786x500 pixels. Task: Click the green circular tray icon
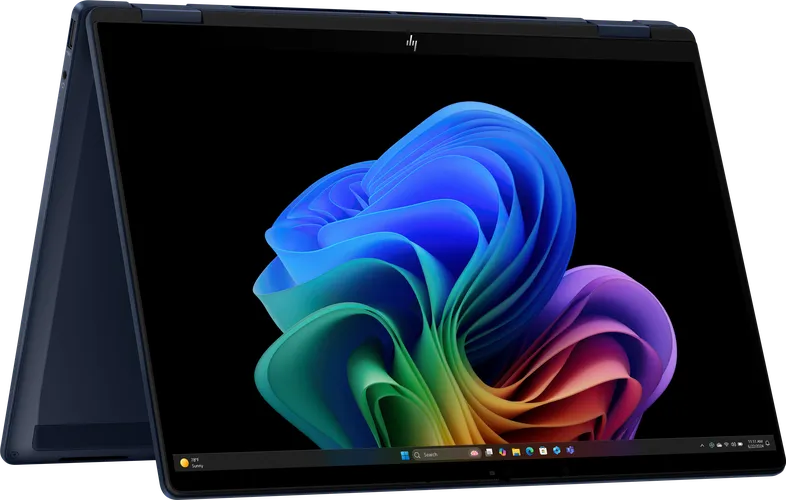tap(711, 444)
